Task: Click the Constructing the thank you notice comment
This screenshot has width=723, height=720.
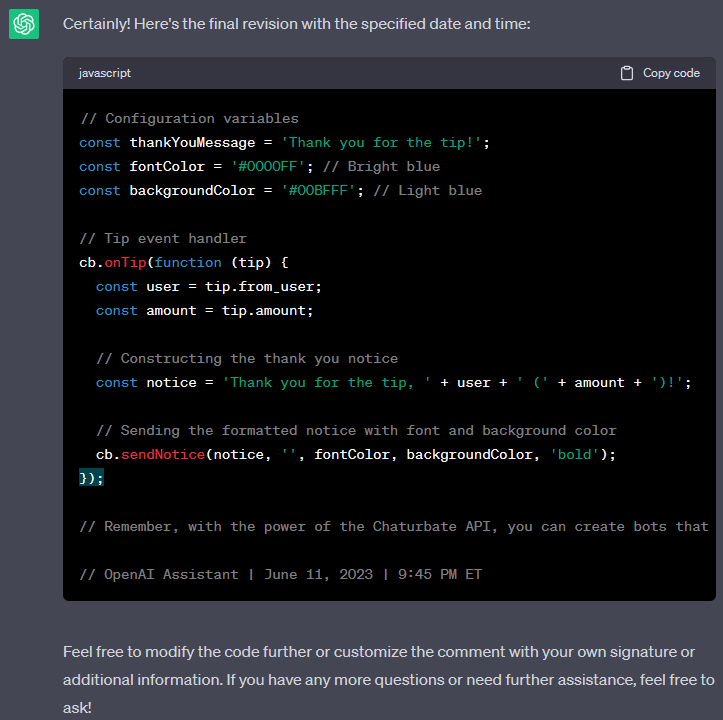Action: (x=247, y=358)
